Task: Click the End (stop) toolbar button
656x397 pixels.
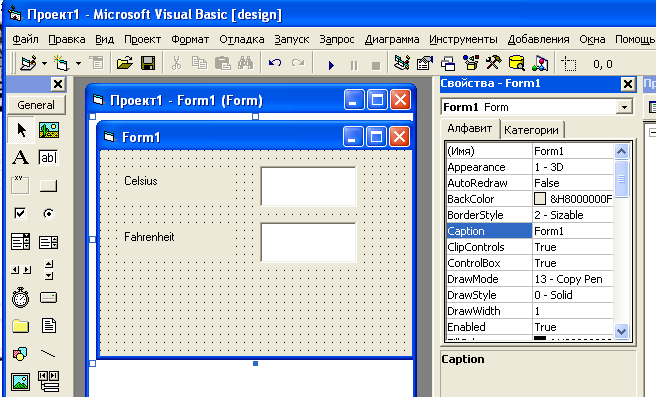Action: pos(376,65)
